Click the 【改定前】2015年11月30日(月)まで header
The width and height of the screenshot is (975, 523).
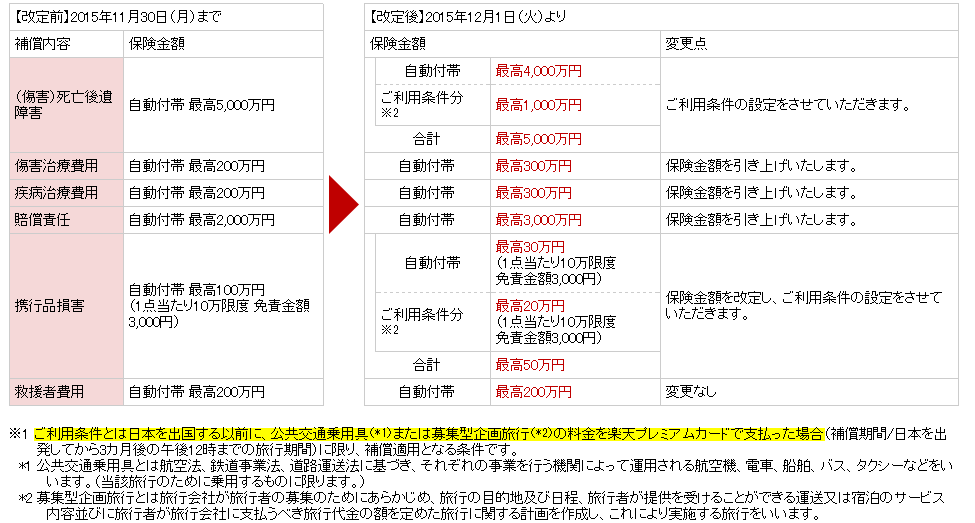(167, 17)
